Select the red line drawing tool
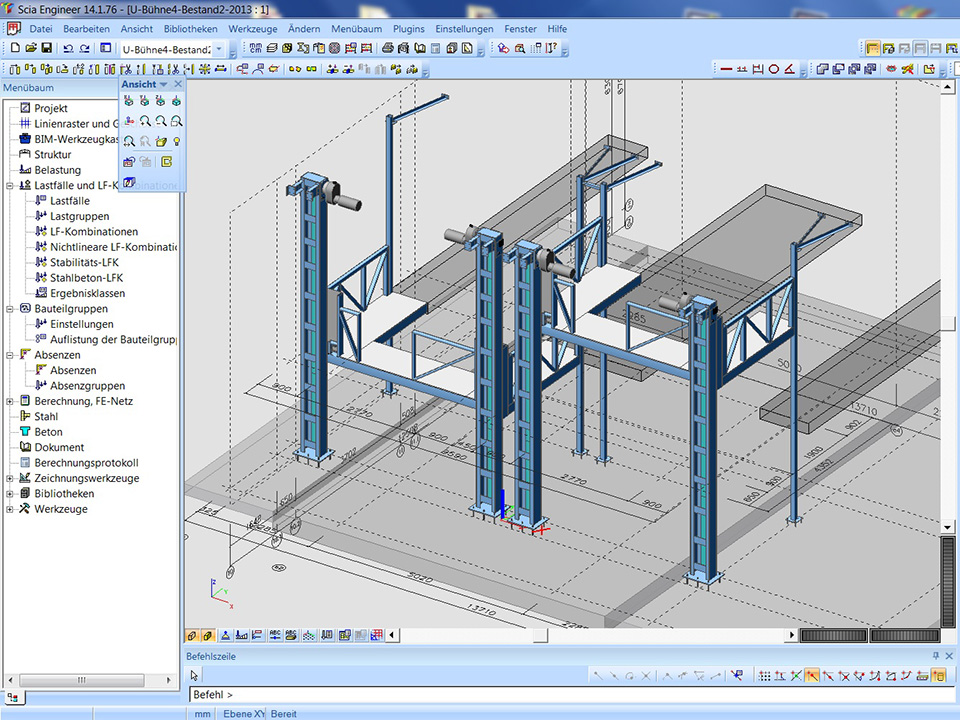960x720 pixels. (x=726, y=69)
